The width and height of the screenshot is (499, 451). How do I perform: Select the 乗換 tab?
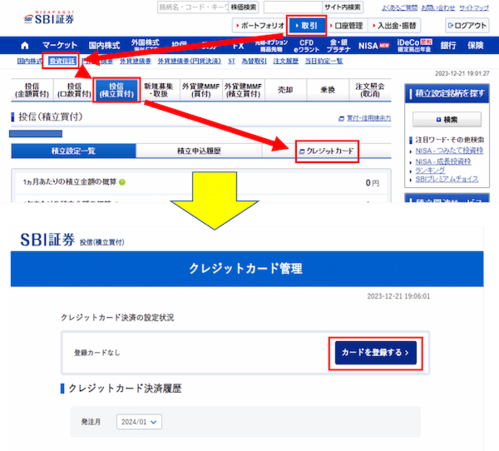pos(327,90)
